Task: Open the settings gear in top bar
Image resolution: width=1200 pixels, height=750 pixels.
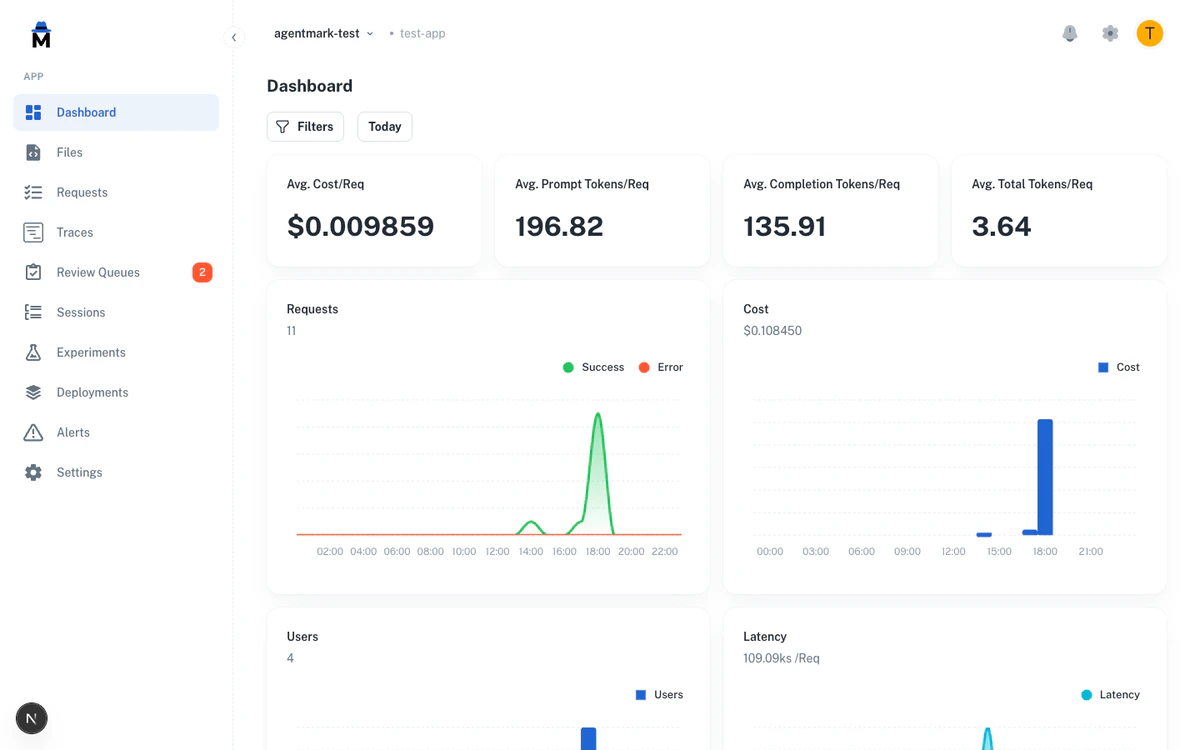Action: tap(1110, 33)
